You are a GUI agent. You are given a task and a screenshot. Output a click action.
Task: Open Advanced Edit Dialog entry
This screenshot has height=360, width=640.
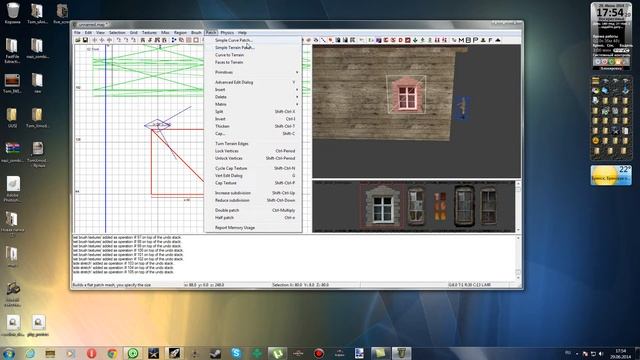pos(253,82)
